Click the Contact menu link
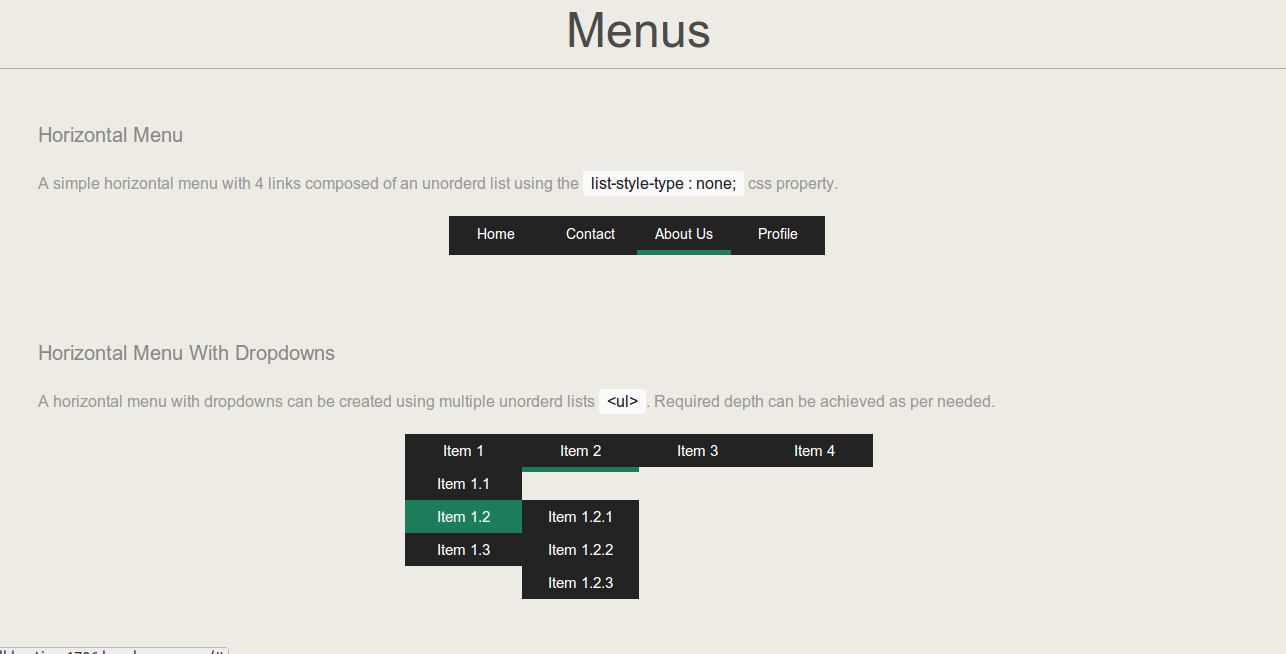The width and height of the screenshot is (1286, 654). 590,234
